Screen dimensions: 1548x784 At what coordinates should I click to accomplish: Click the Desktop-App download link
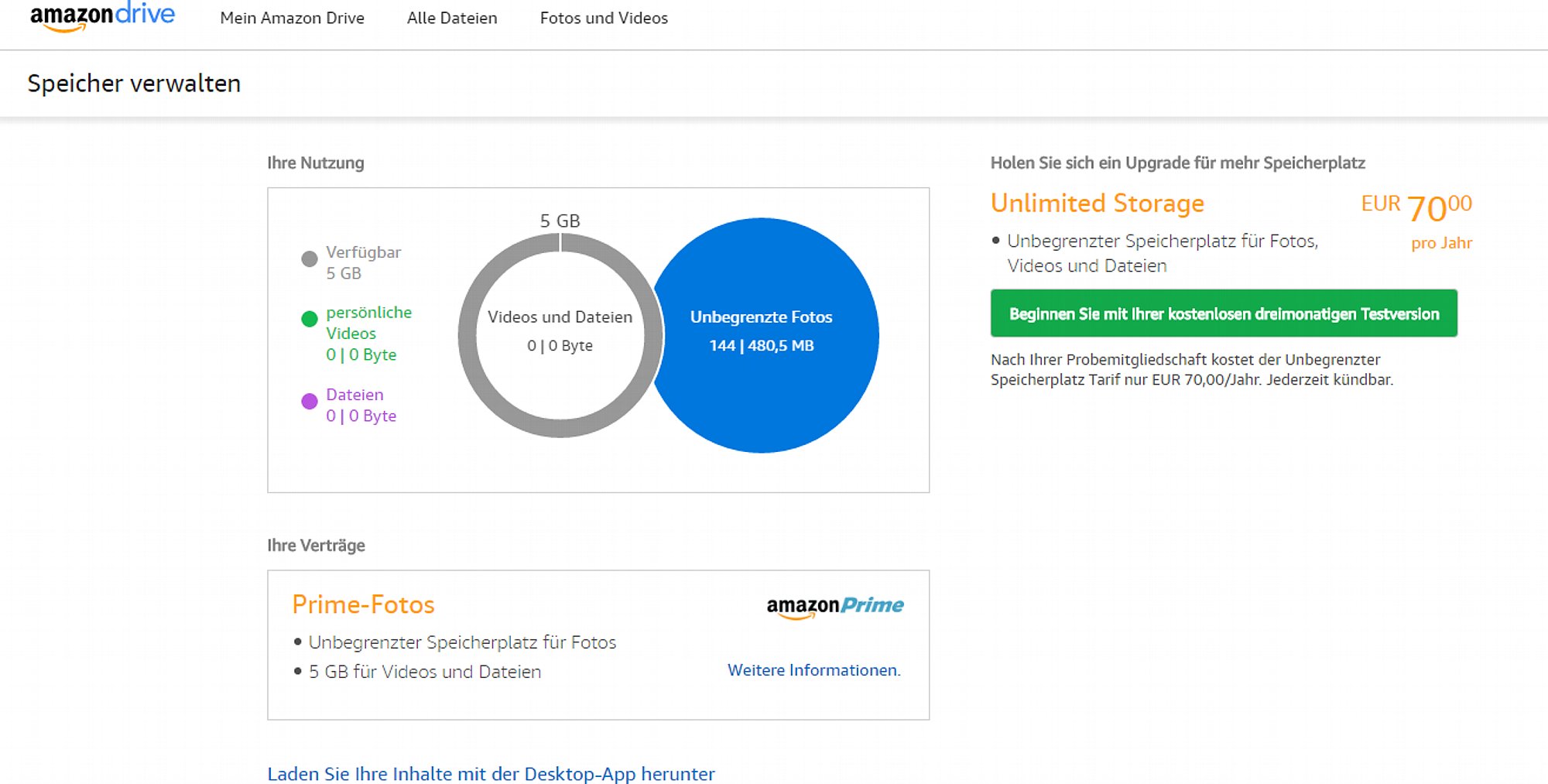point(491,774)
